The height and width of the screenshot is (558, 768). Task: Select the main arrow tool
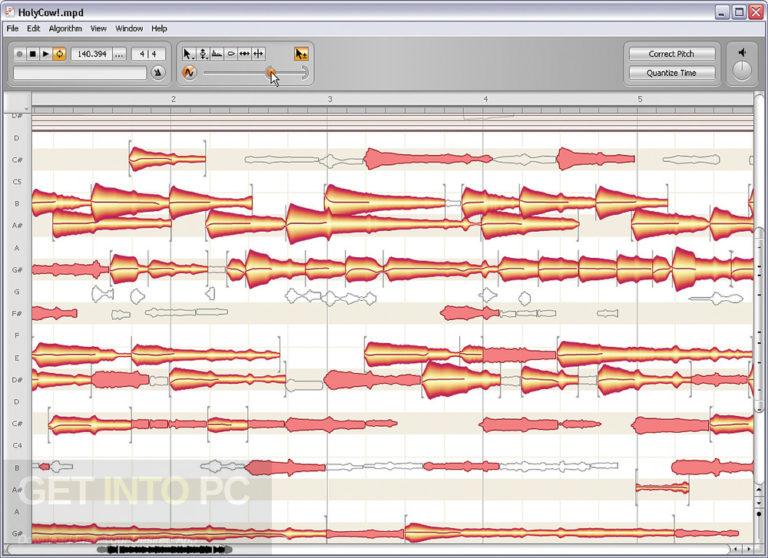[x=188, y=54]
